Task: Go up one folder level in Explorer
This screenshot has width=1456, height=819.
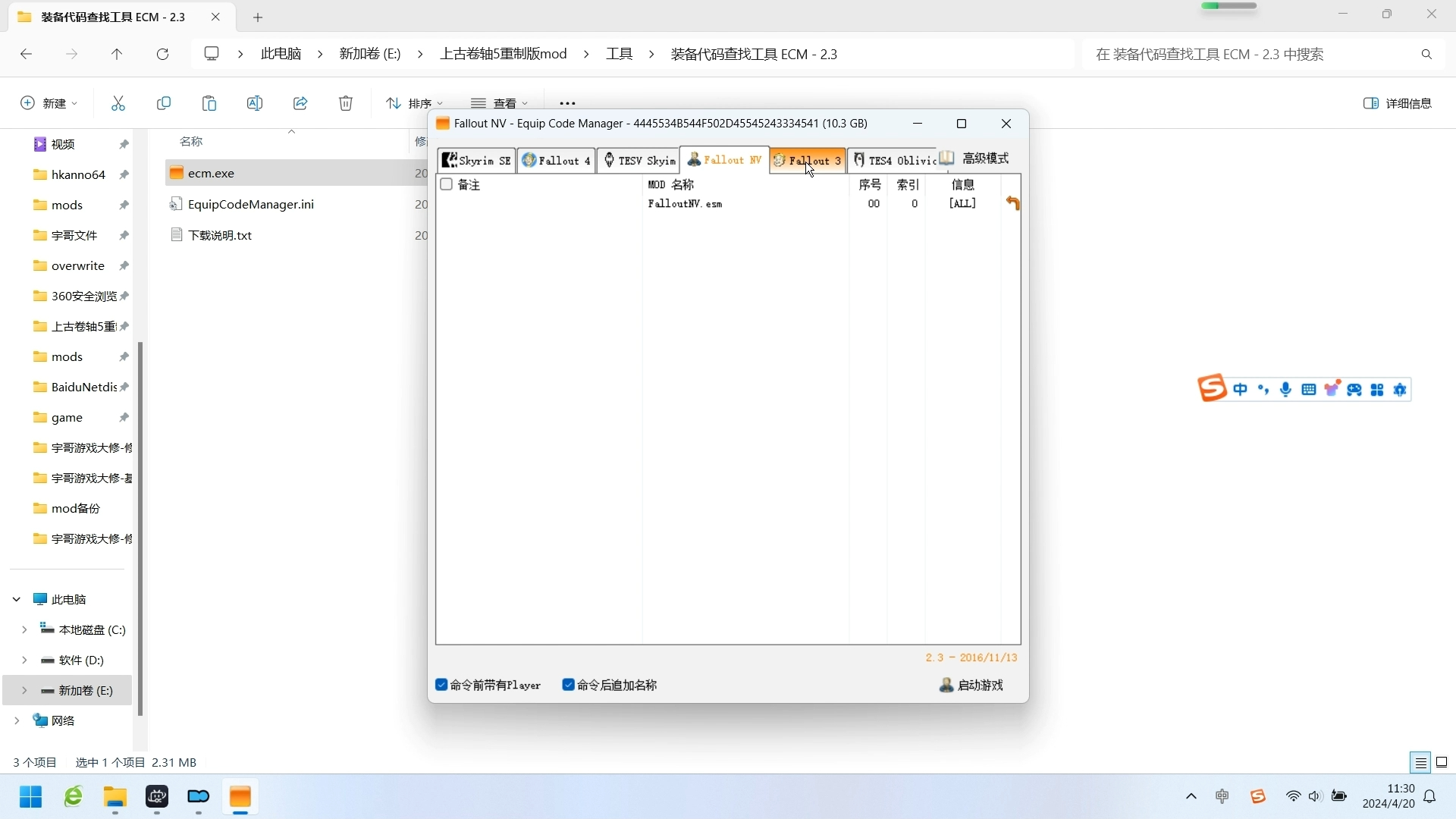Action: (117, 54)
